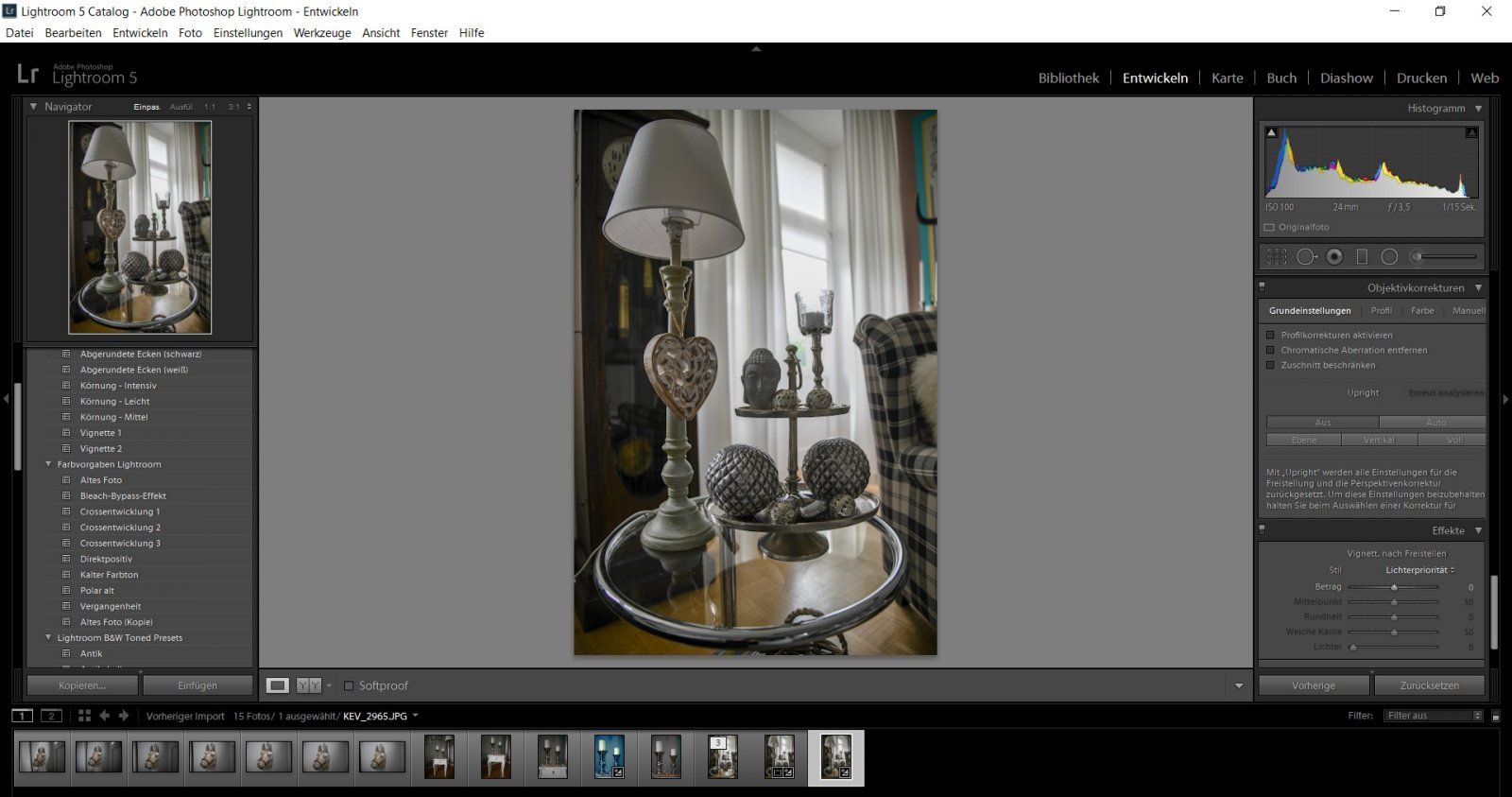The width and height of the screenshot is (1512, 797).
Task: Switch to the Bibliothek module
Action: (x=1068, y=78)
